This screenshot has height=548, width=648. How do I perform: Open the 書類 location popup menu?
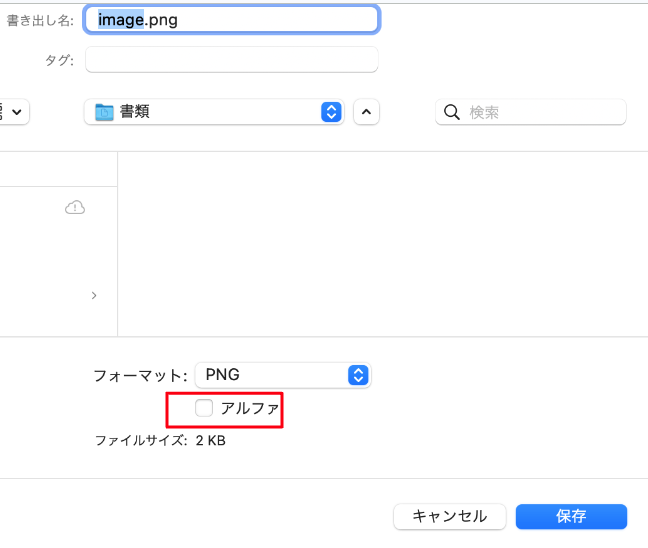pyautogui.click(x=214, y=112)
